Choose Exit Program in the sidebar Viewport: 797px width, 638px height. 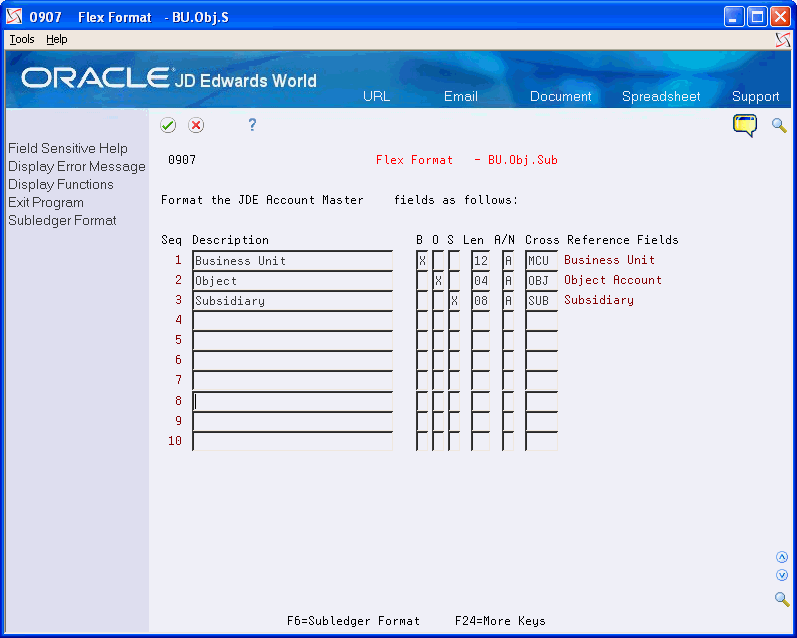(x=46, y=202)
